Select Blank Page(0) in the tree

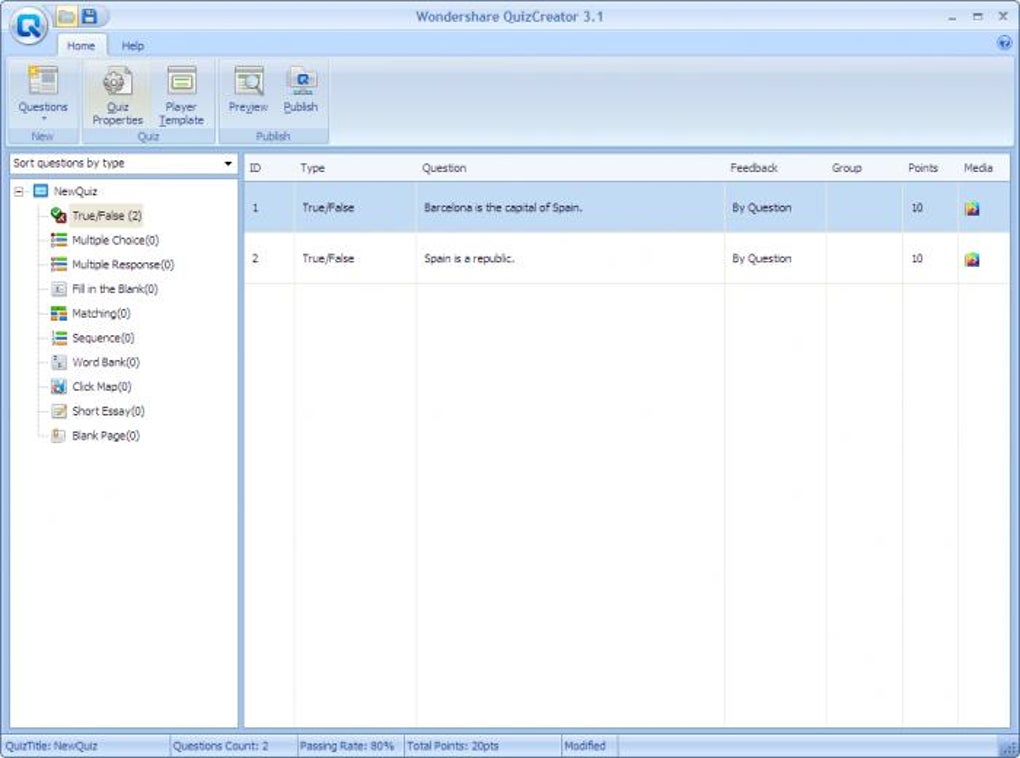click(x=106, y=435)
